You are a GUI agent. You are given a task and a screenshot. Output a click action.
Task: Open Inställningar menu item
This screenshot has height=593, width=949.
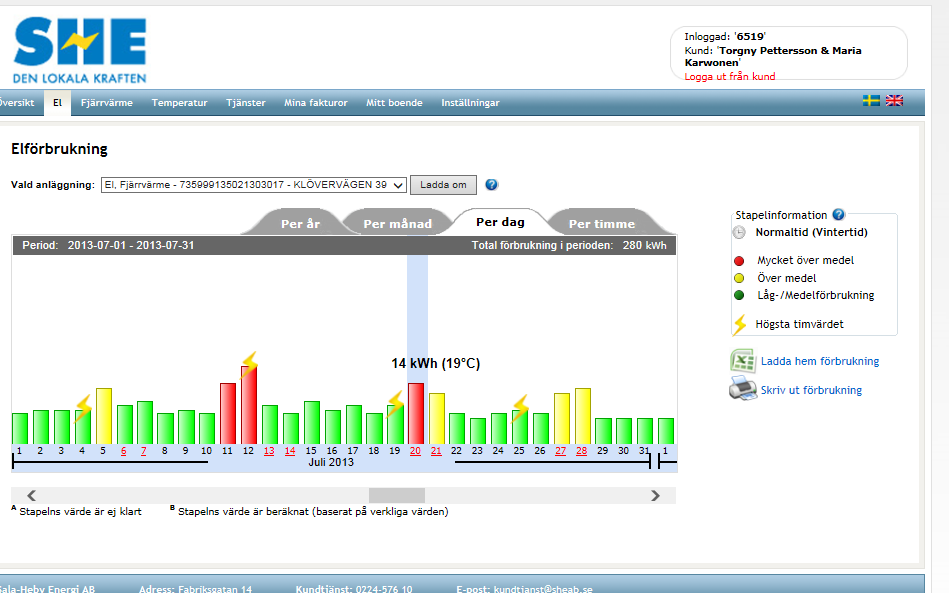[470, 103]
